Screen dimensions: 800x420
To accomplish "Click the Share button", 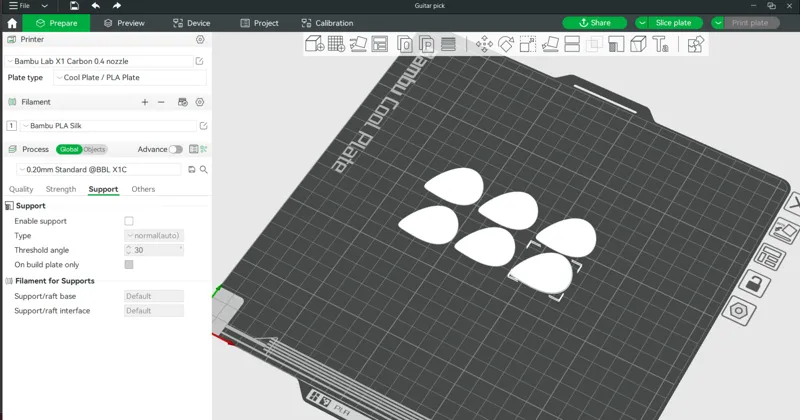I will tap(594, 23).
